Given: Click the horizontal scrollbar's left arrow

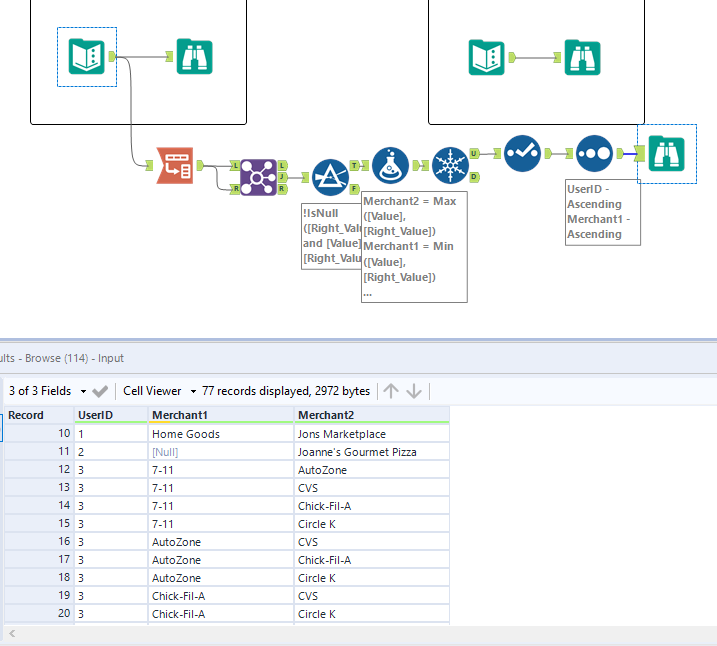Looking at the screenshot, I should point(12,633).
